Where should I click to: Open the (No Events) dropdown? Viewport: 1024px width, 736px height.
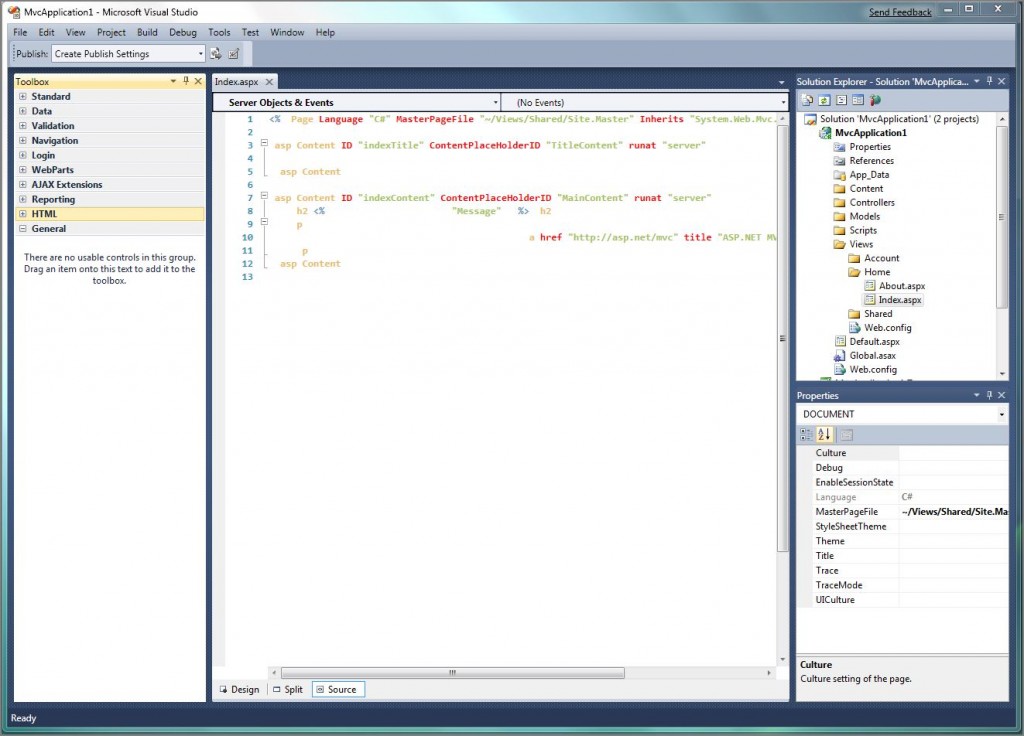[645, 103]
